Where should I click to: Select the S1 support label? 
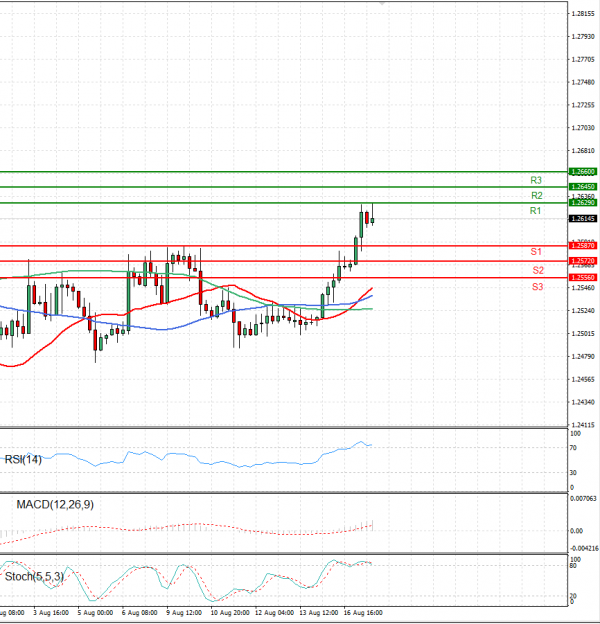[536, 252]
